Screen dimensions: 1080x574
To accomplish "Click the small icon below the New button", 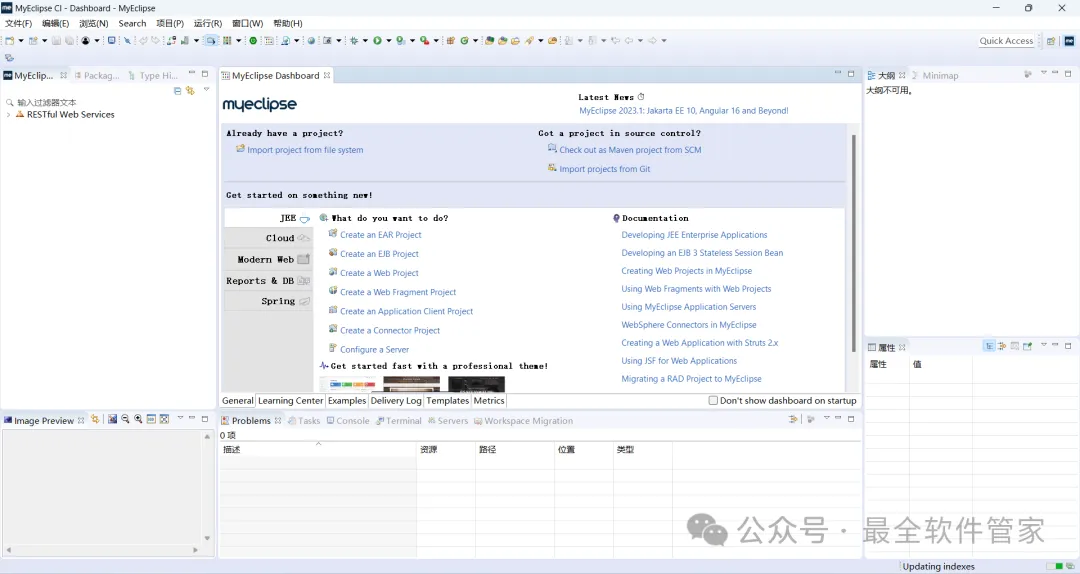I will [x=9, y=58].
